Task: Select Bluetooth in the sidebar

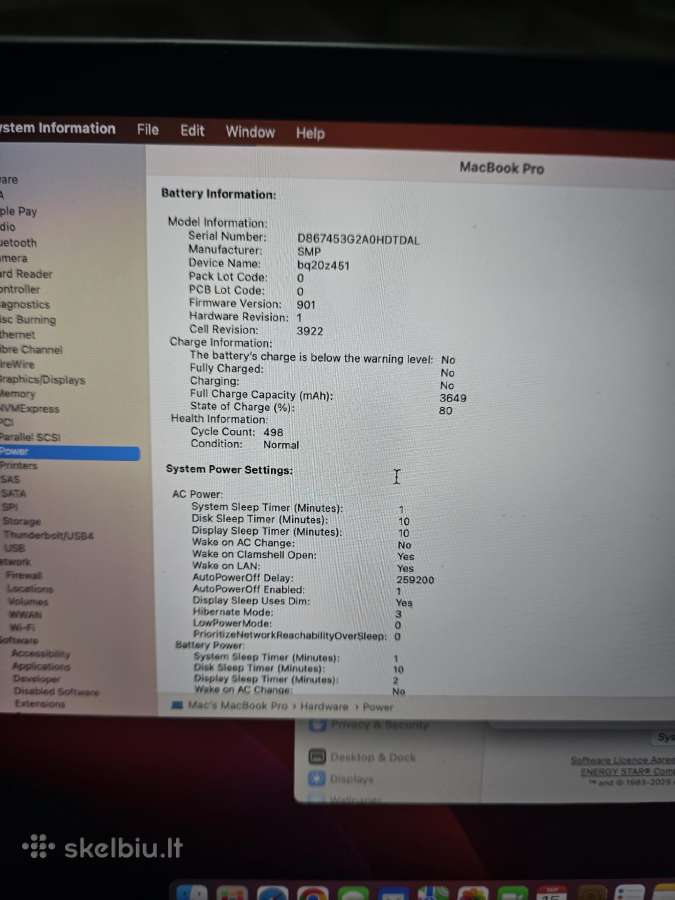Action: [18, 243]
